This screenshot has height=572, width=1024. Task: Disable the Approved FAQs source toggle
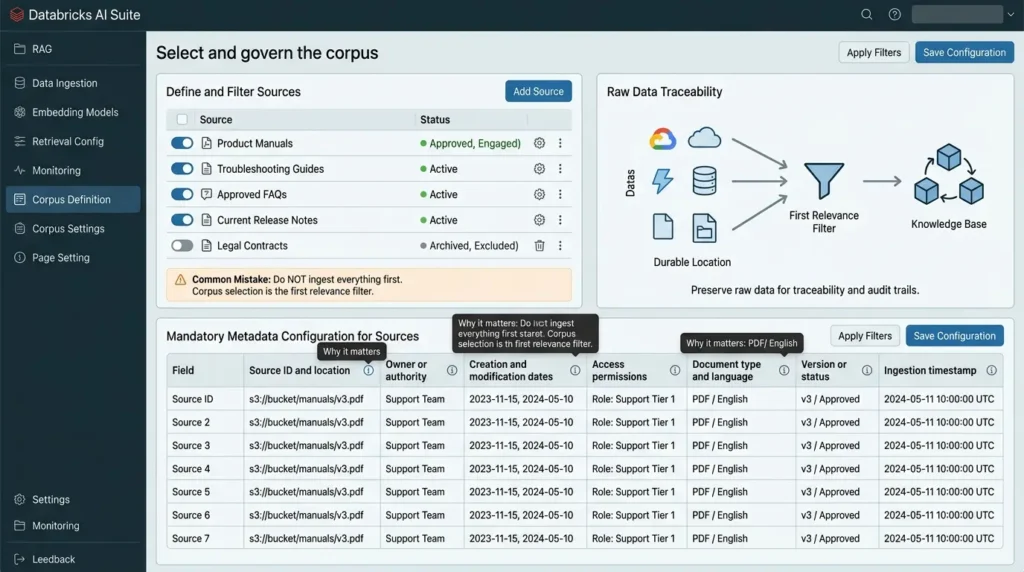pos(182,194)
